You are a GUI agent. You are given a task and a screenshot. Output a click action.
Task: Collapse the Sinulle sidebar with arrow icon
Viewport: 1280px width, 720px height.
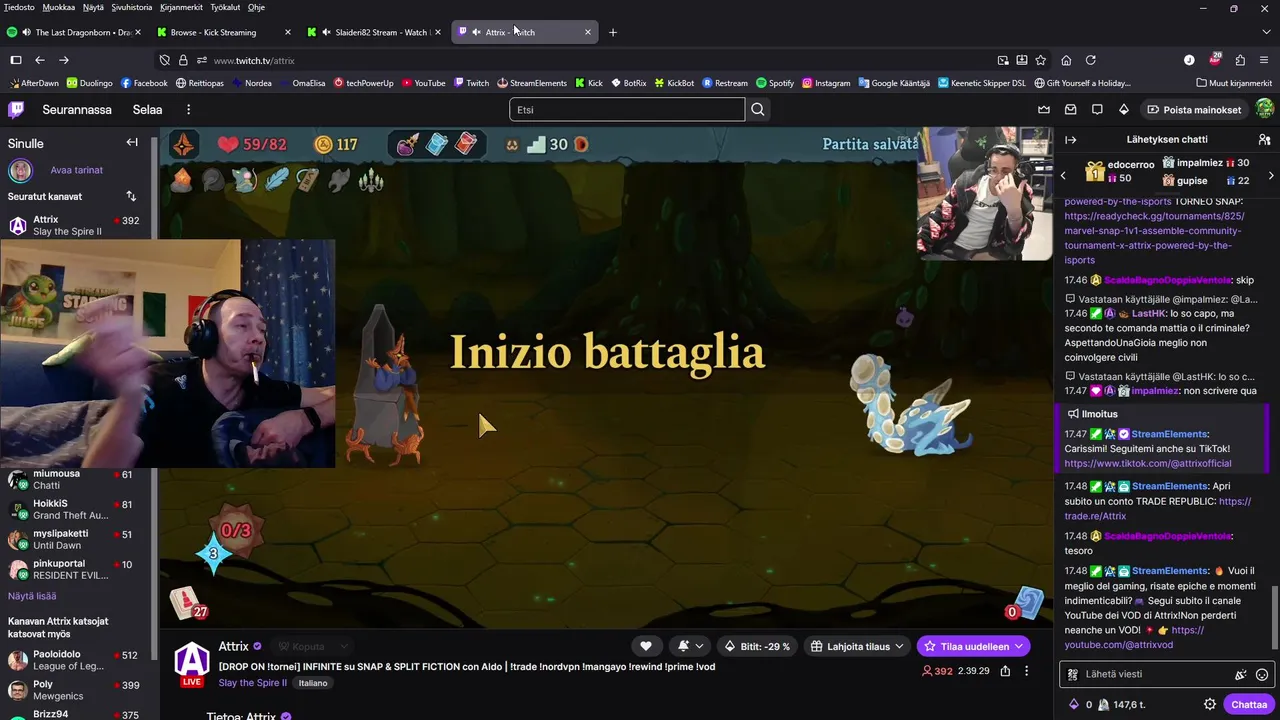pyautogui.click(x=131, y=142)
